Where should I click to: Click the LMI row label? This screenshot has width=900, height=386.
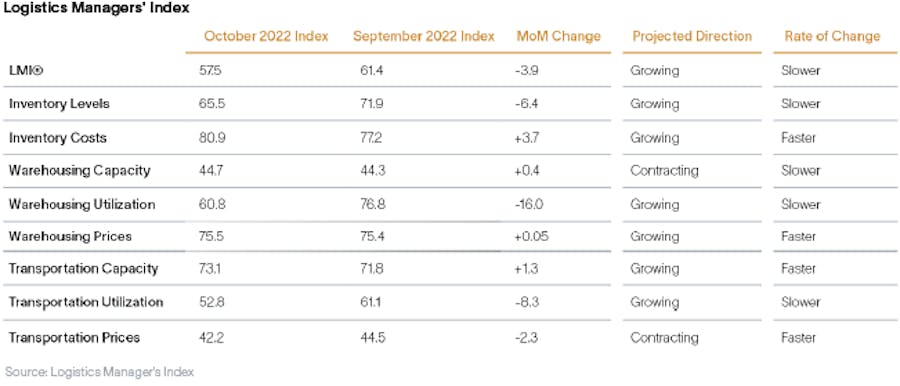pos(26,71)
